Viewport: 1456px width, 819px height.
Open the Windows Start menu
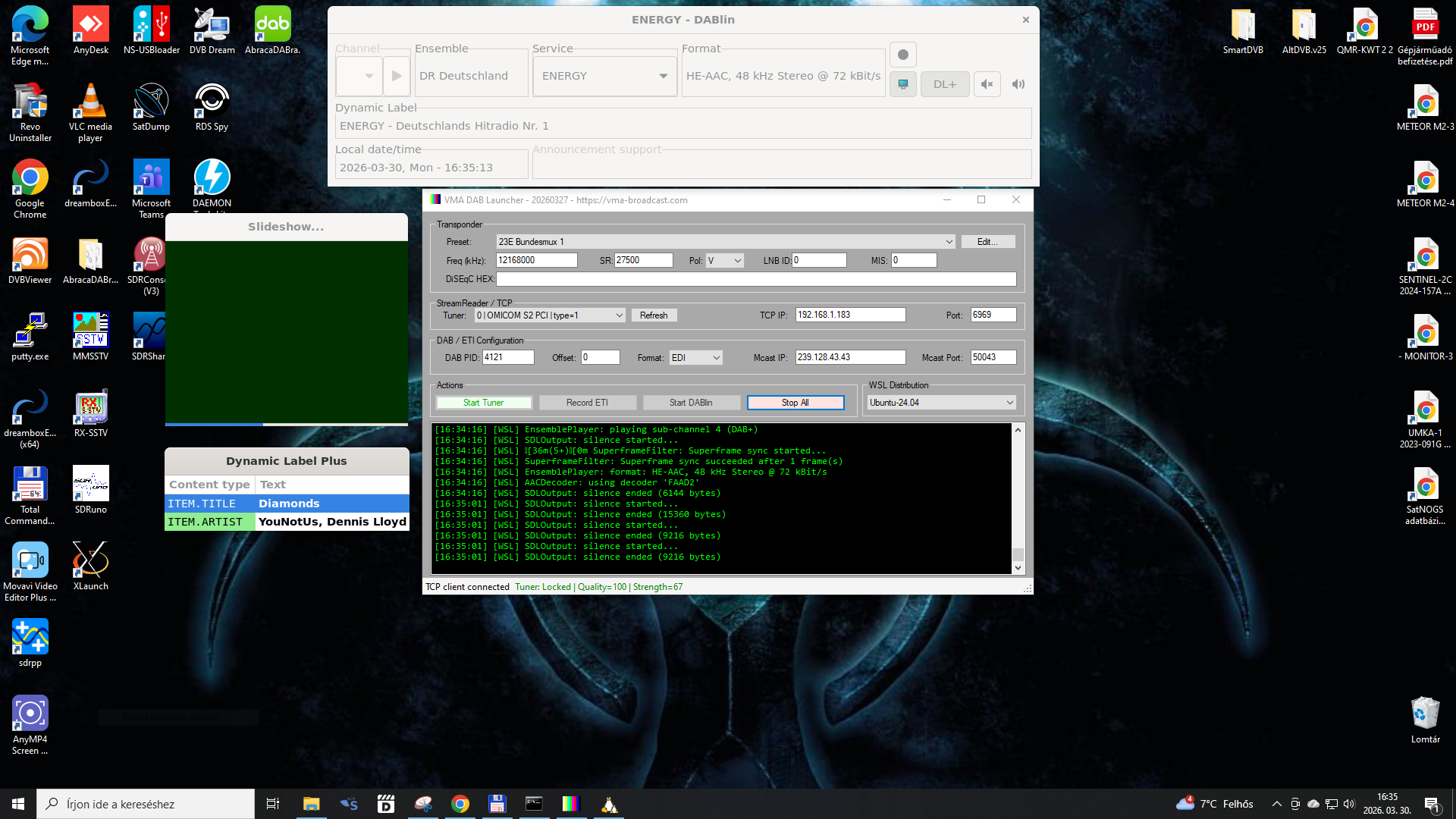coord(18,804)
